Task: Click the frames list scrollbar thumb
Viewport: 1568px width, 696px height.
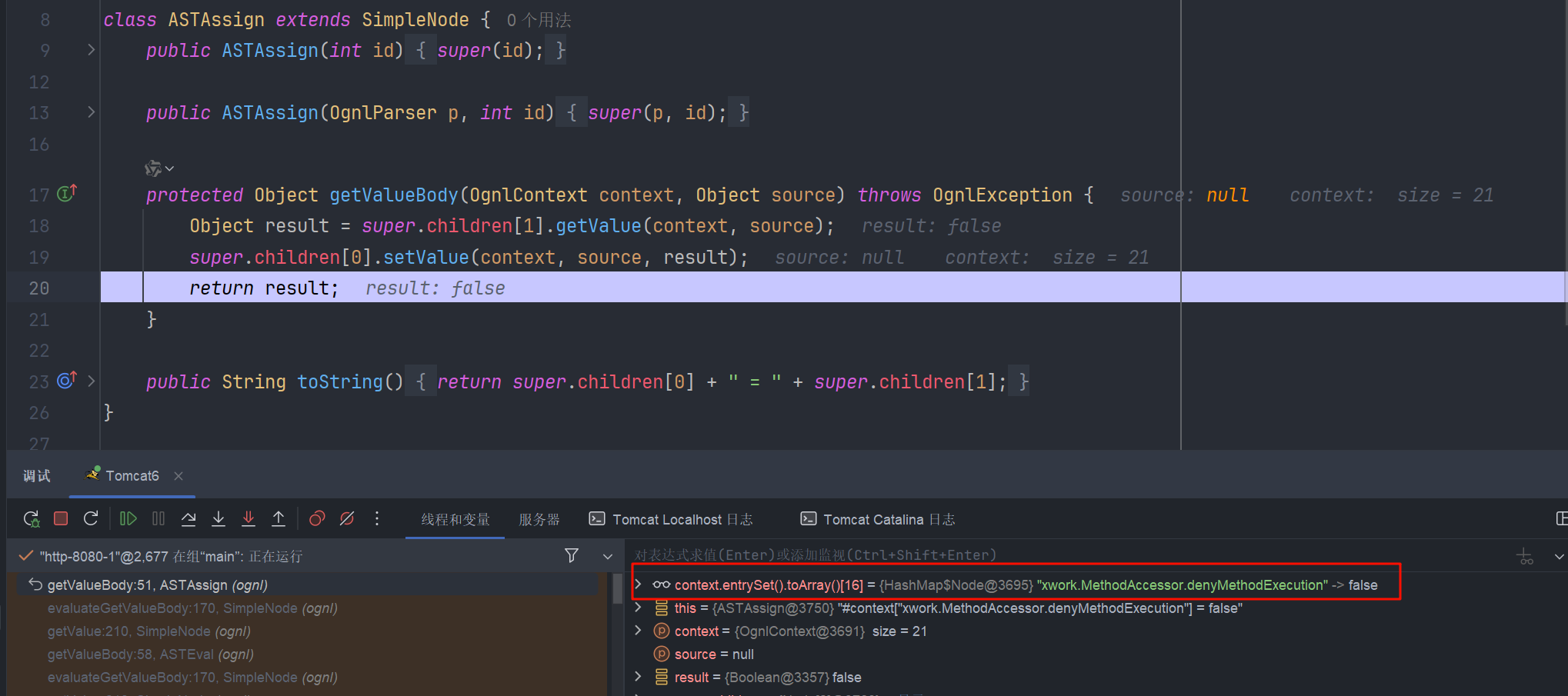Action: pyautogui.click(x=617, y=588)
